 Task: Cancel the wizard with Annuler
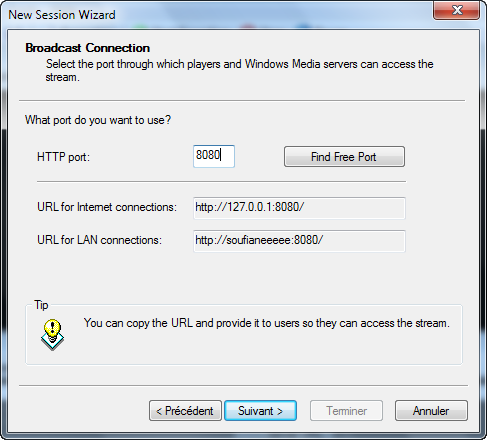click(431, 411)
